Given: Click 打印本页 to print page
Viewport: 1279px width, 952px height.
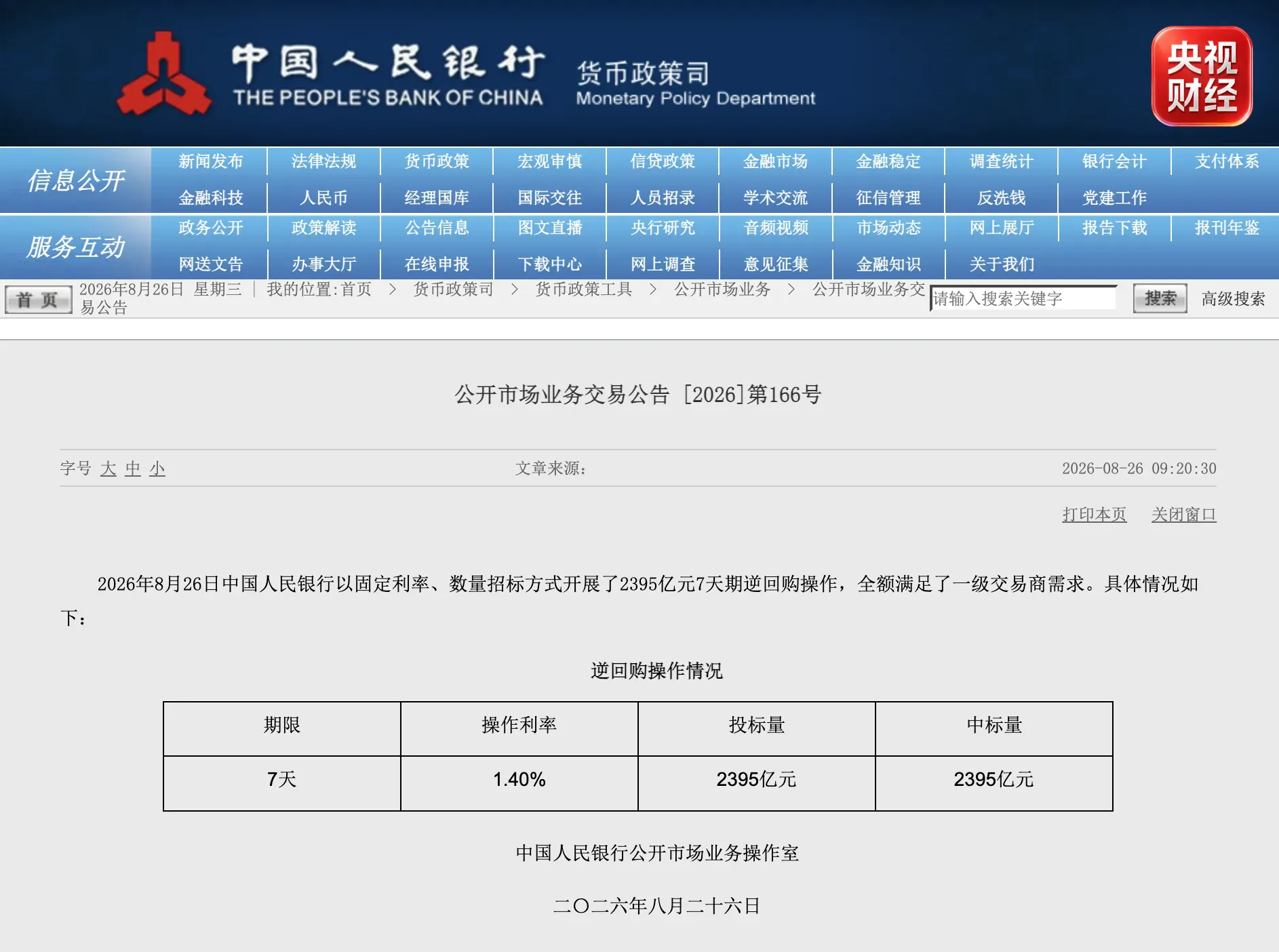Looking at the screenshot, I should [x=1094, y=515].
